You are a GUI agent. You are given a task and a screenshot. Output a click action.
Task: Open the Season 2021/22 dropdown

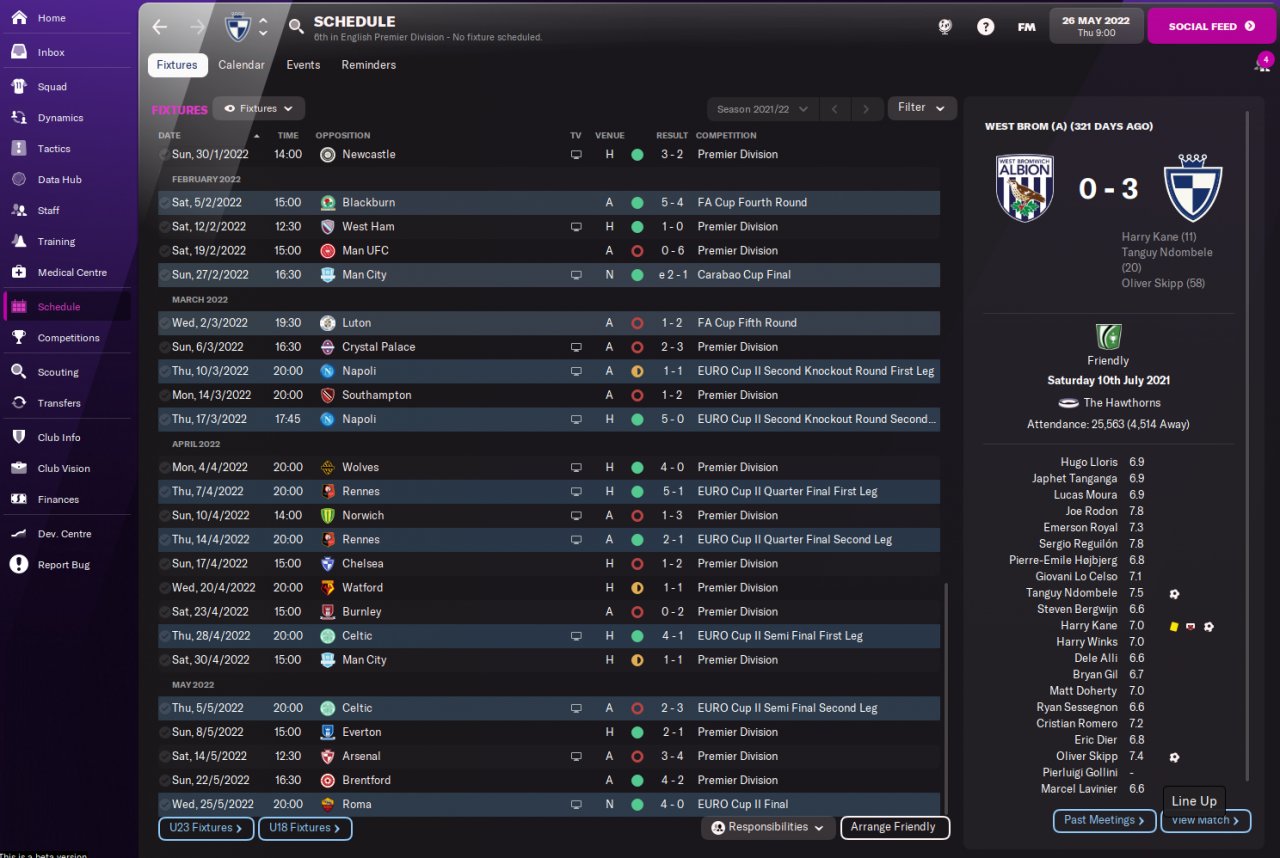[762, 109]
